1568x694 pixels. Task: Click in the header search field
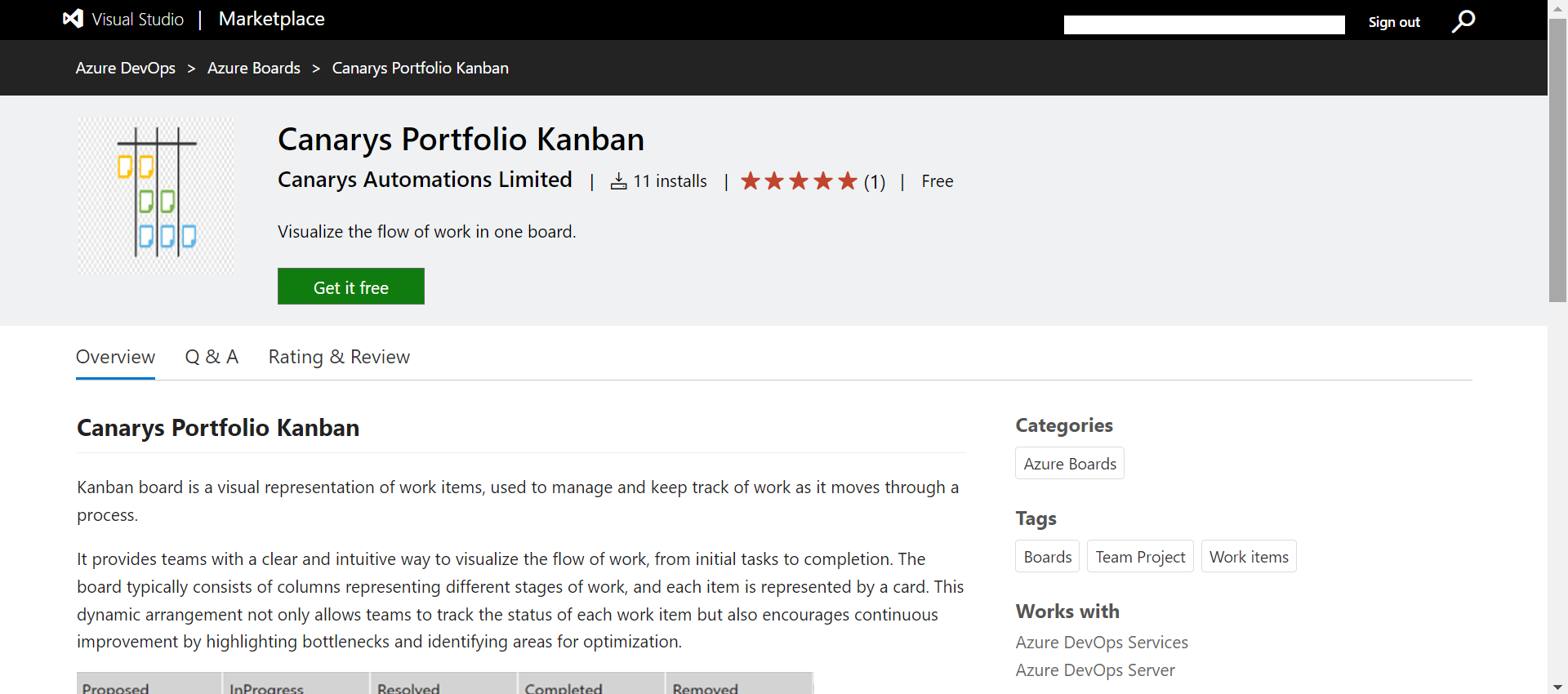point(1204,25)
